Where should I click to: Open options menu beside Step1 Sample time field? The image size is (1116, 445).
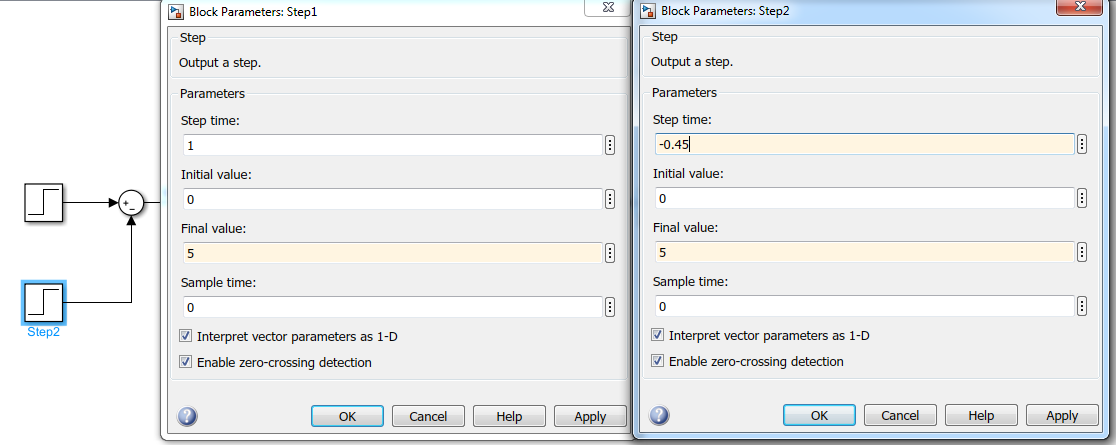pyautogui.click(x=610, y=307)
